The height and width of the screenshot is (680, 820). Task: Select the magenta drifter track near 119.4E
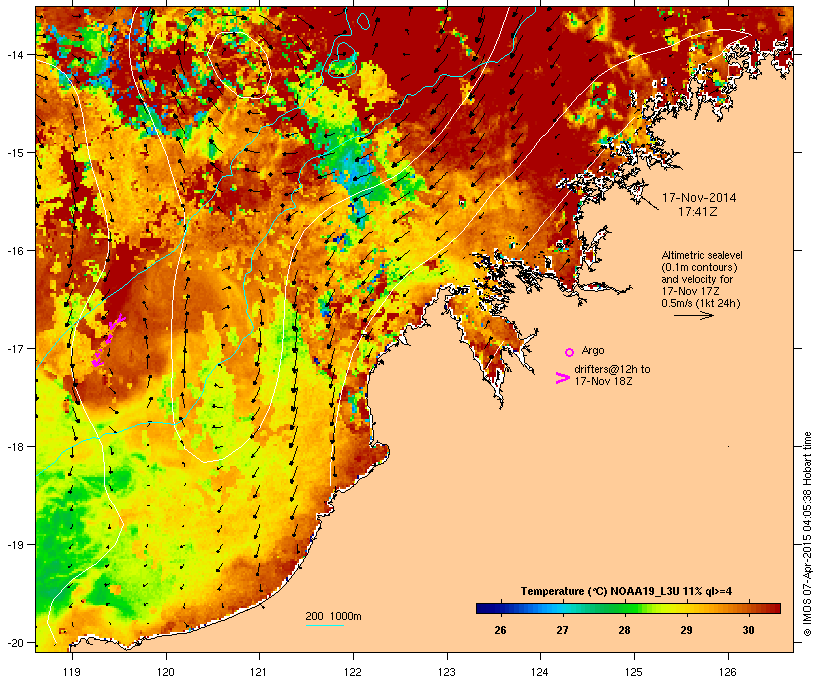108,341
